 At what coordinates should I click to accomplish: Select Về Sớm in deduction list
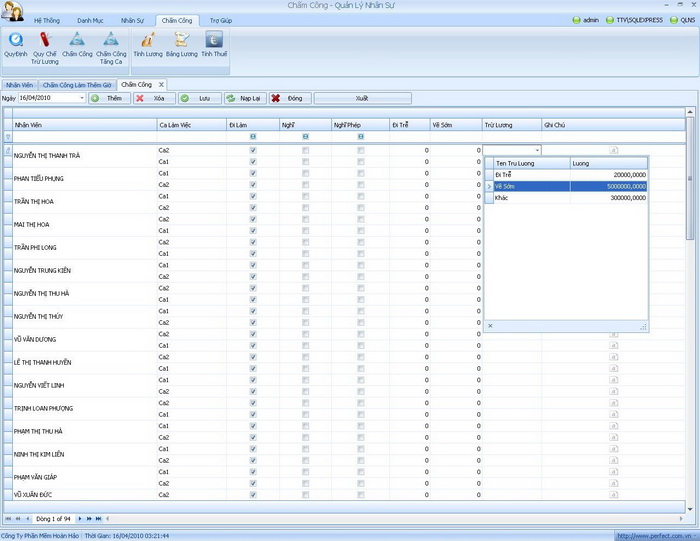click(570, 186)
